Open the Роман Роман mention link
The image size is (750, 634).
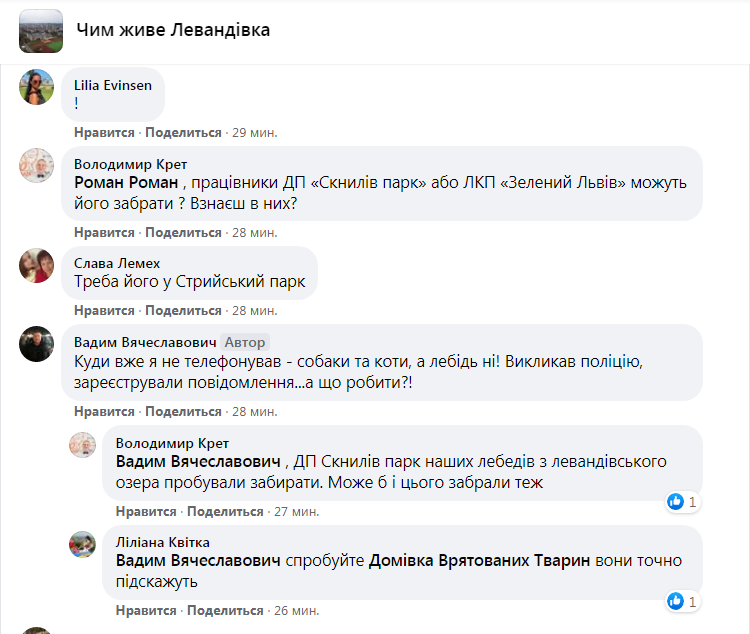126,183
